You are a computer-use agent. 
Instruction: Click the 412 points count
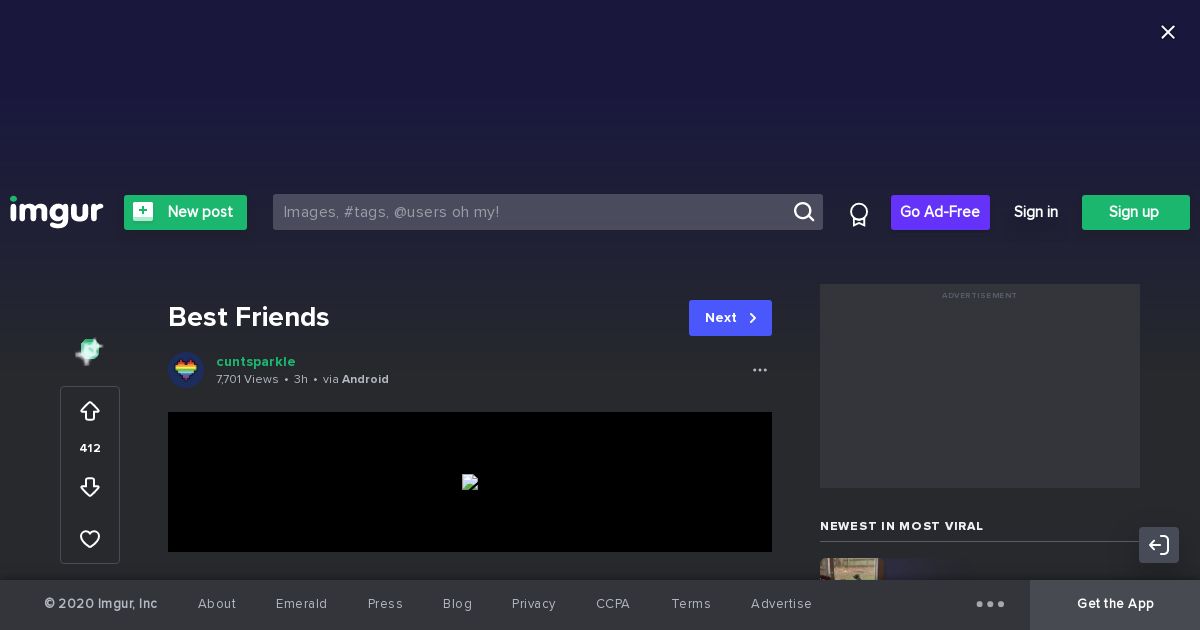point(90,448)
